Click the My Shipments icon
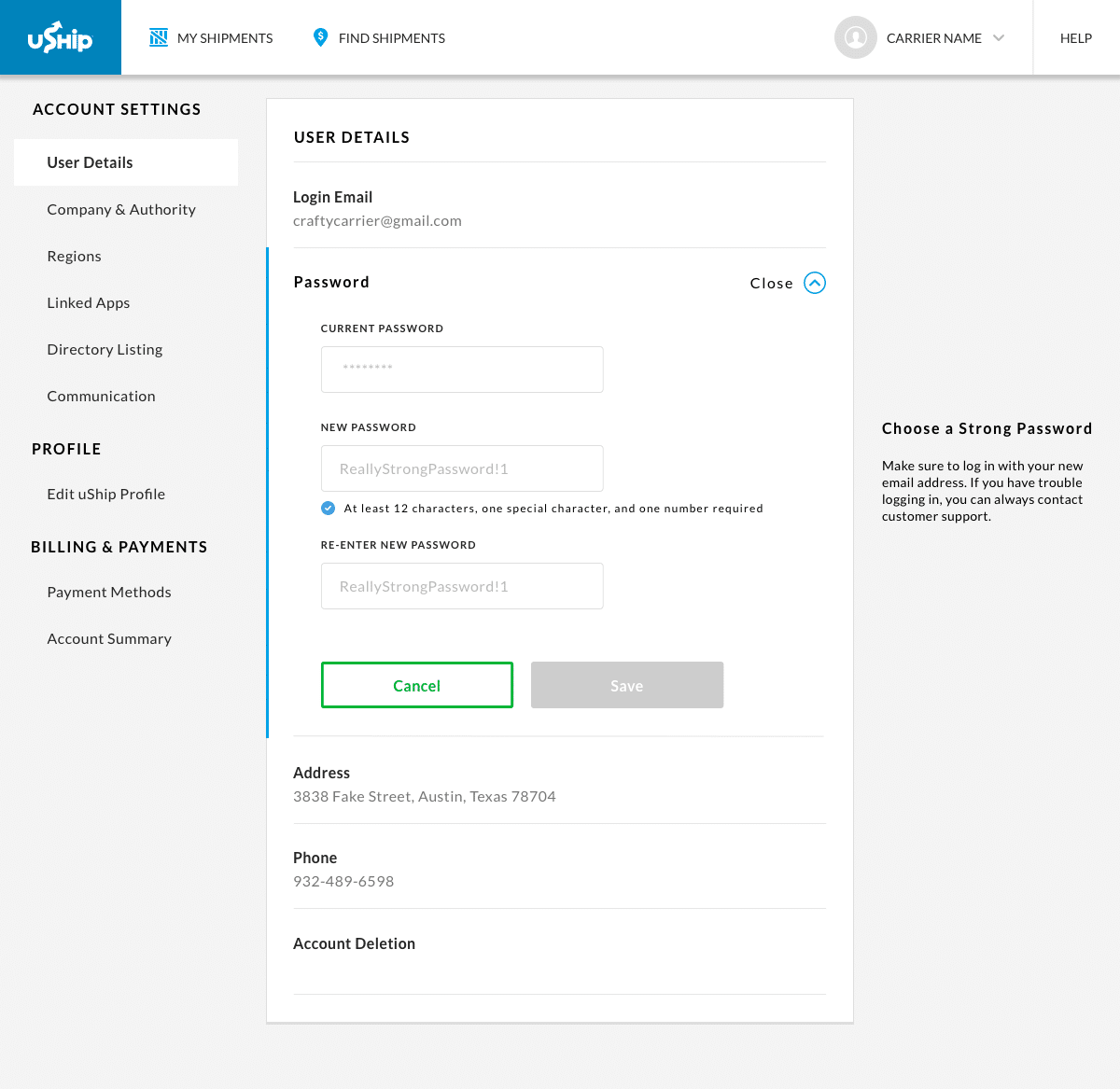The image size is (1120, 1089). click(x=159, y=37)
